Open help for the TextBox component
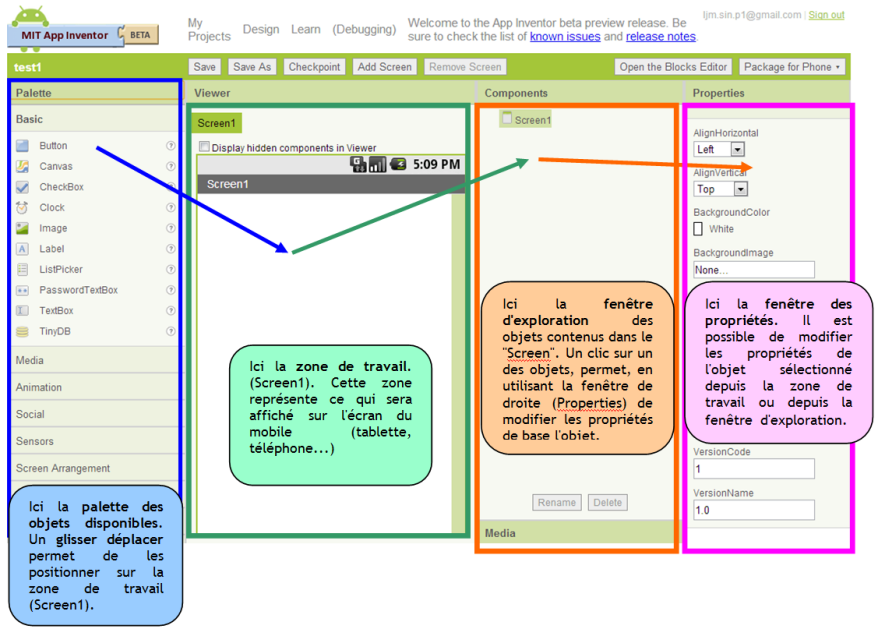 171,311
